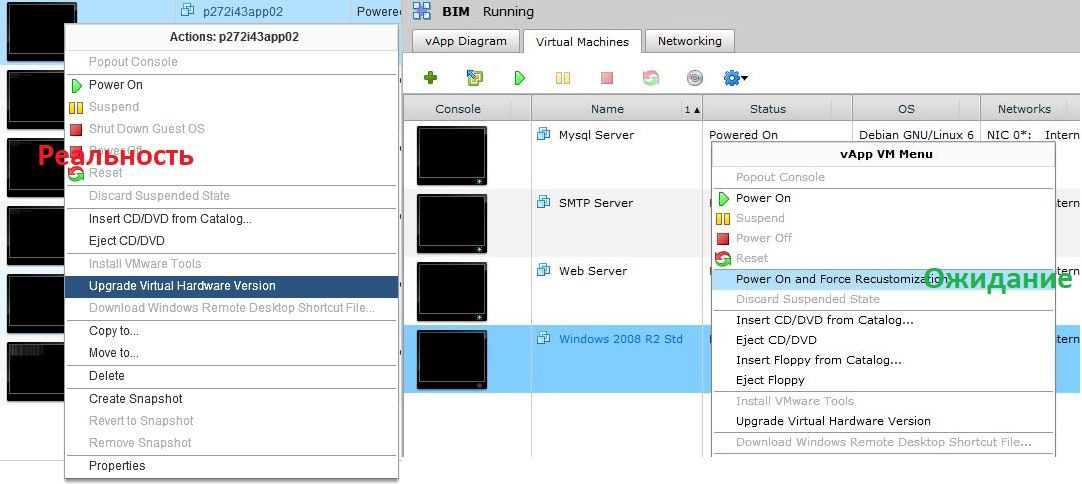
Task: Select Popout Console in the vApp VM Menu
Action: (x=884, y=177)
